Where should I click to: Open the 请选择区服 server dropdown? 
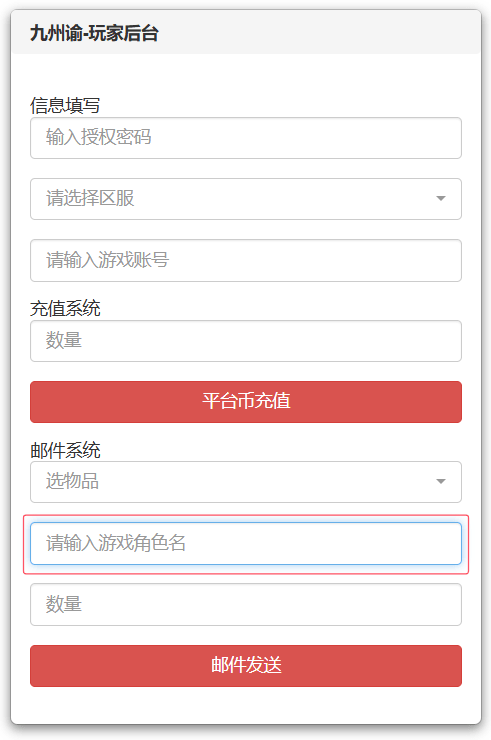pyautogui.click(x=246, y=199)
